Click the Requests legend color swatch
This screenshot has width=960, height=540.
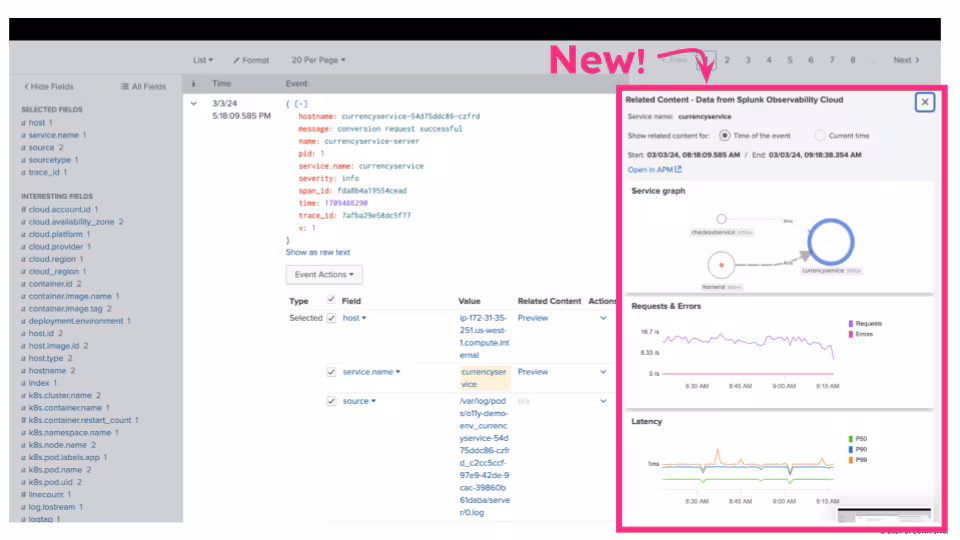[850, 324]
